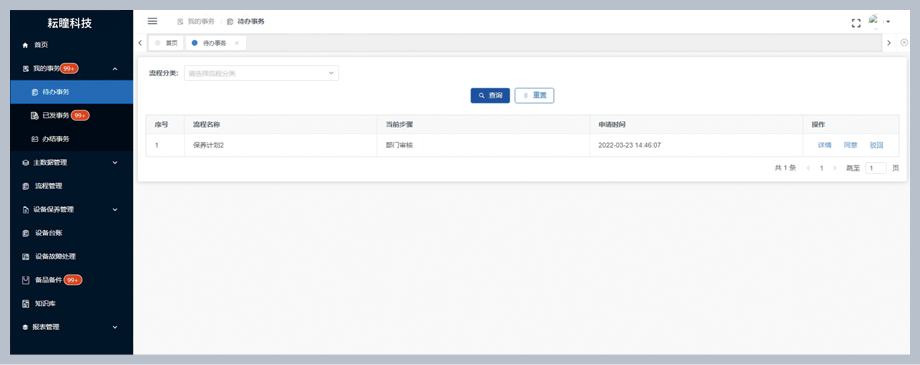The height and width of the screenshot is (365, 920).
Task: Click the 查询 search button
Action: (490, 96)
